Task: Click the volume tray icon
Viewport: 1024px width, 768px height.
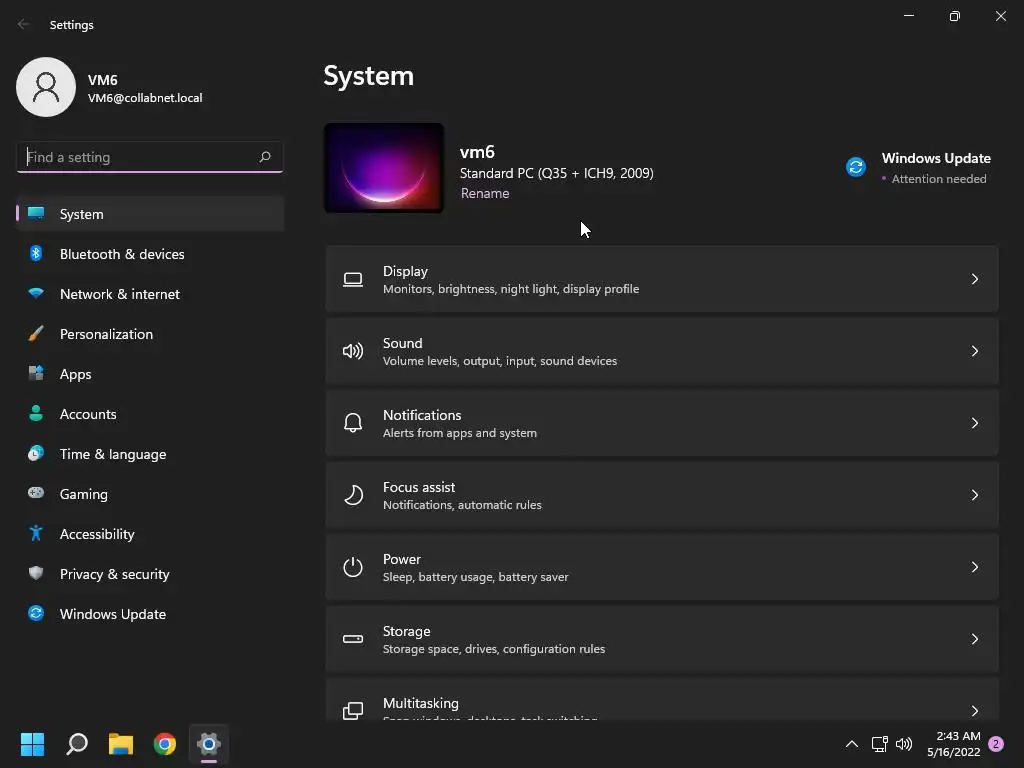Action: (x=904, y=744)
